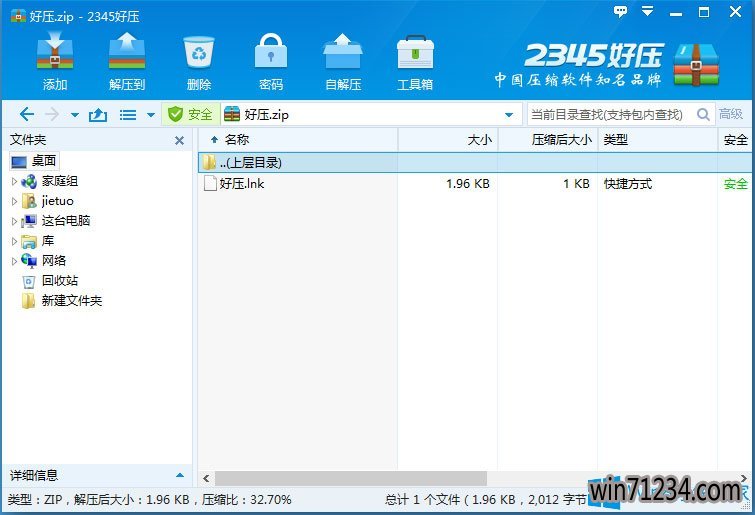Click horizontal scrollbar left arrow
Screen dimensions: 755x515
pyautogui.click(x=207, y=478)
